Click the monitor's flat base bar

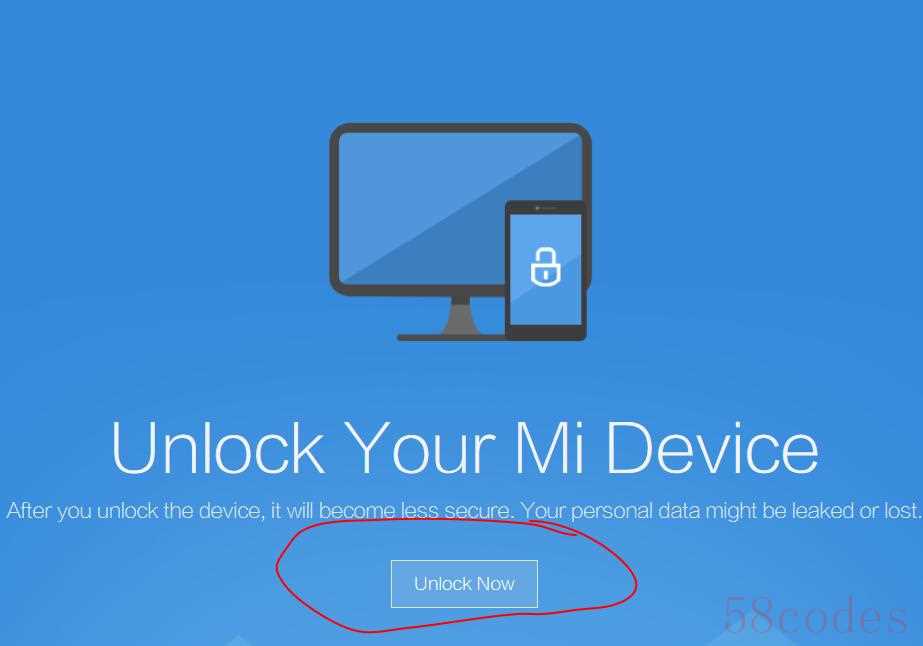[450, 337]
